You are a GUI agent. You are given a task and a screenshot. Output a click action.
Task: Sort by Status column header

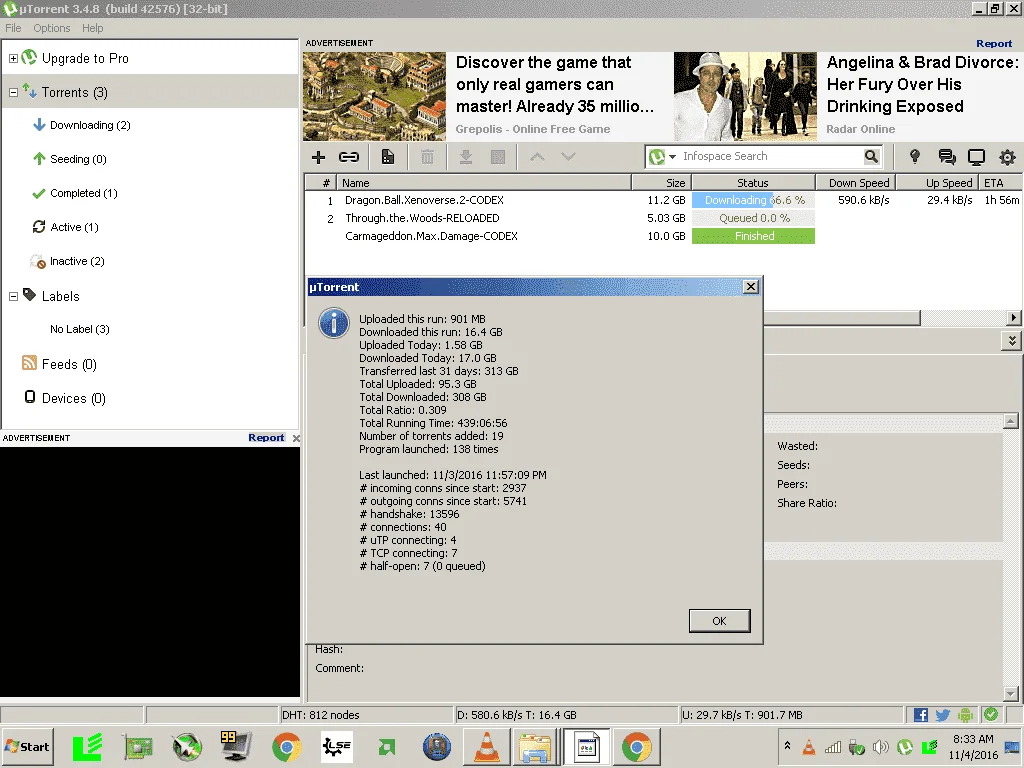(753, 183)
